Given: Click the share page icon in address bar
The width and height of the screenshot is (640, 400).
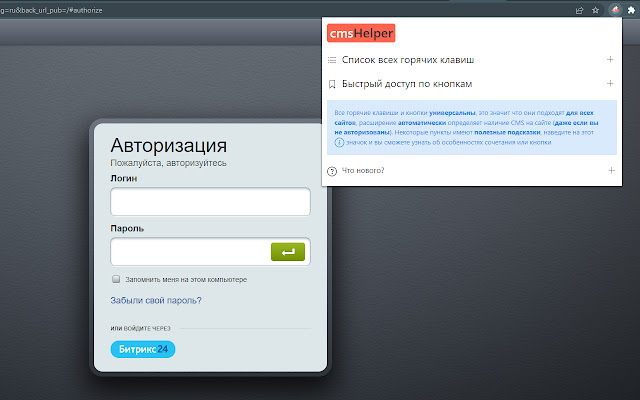Looking at the screenshot, I should coord(579,10).
